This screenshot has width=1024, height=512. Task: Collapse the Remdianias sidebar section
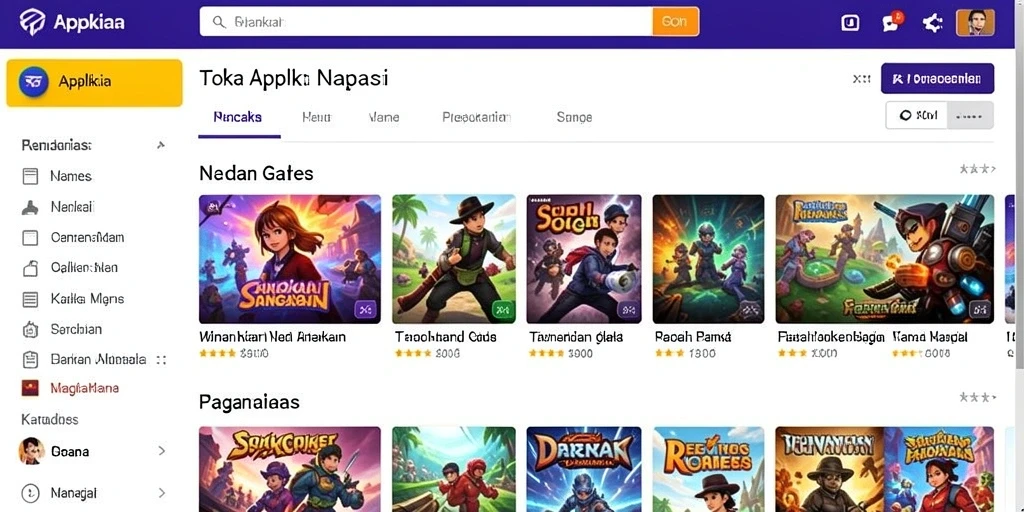point(161,145)
